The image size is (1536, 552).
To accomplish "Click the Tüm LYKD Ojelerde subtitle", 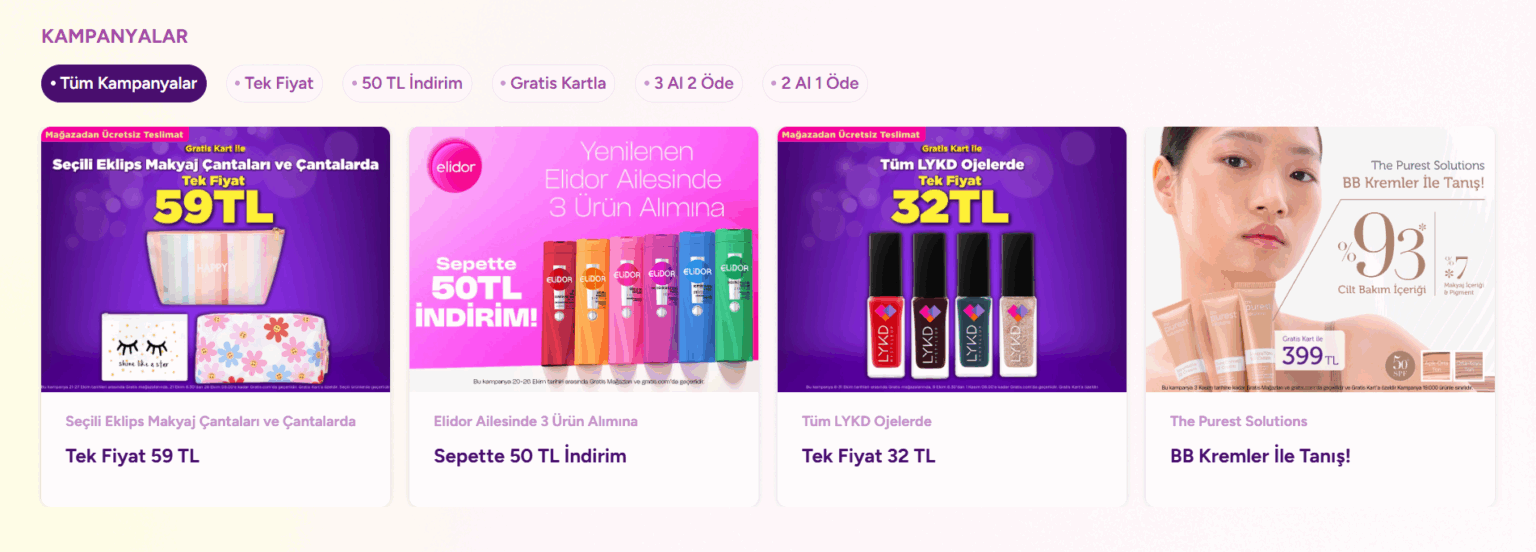I will [866, 421].
